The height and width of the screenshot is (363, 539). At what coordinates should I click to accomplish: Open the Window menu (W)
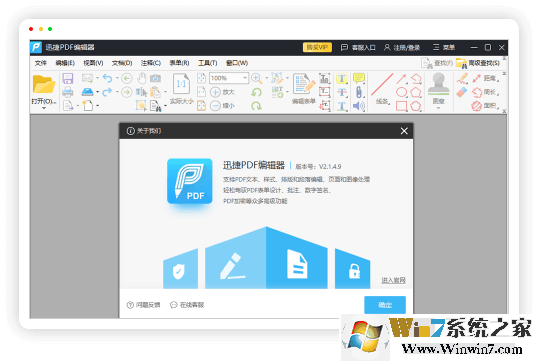click(x=237, y=63)
